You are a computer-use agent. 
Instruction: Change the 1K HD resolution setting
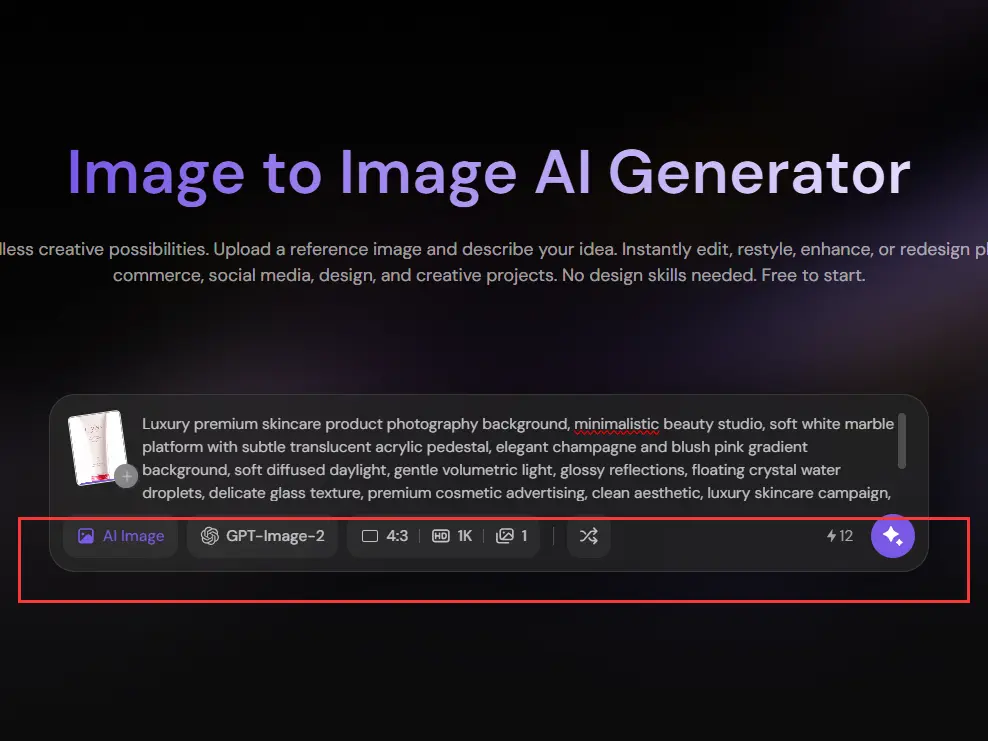[452, 536]
